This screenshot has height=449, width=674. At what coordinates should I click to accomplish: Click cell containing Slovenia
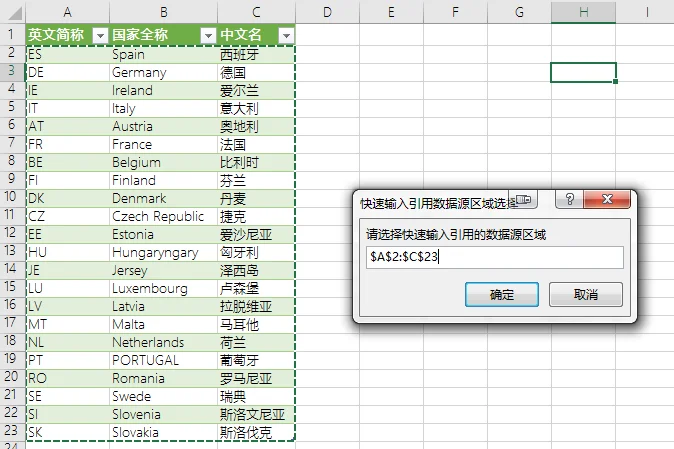tap(163, 415)
